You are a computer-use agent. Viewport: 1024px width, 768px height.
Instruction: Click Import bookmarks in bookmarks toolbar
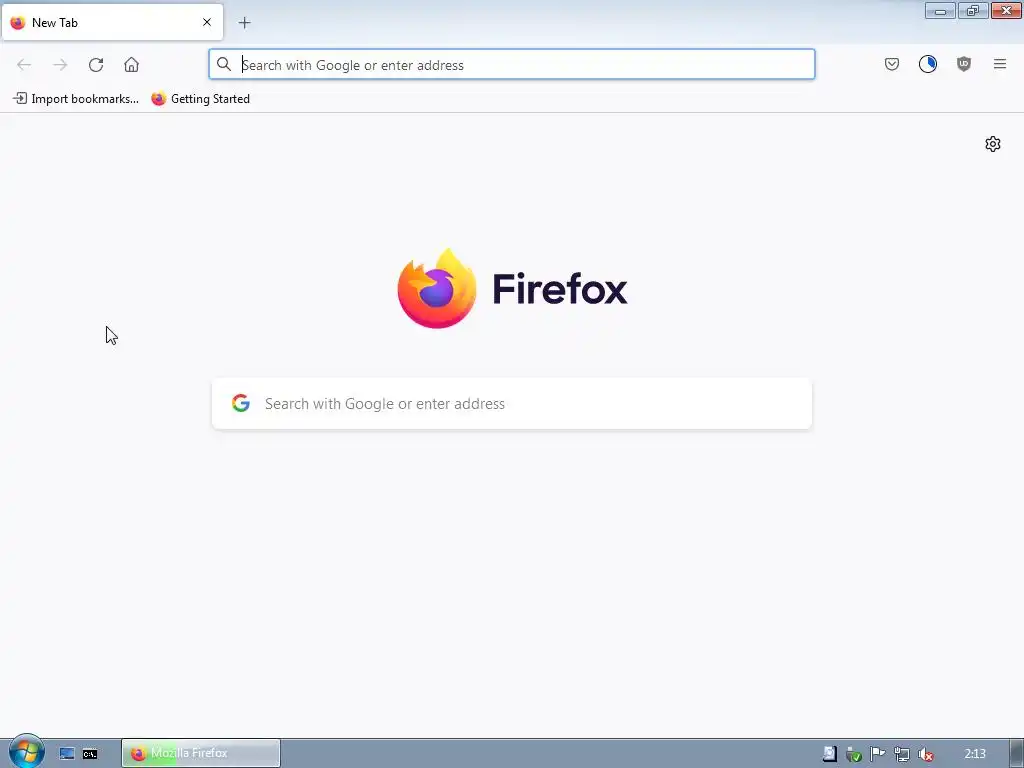click(76, 99)
